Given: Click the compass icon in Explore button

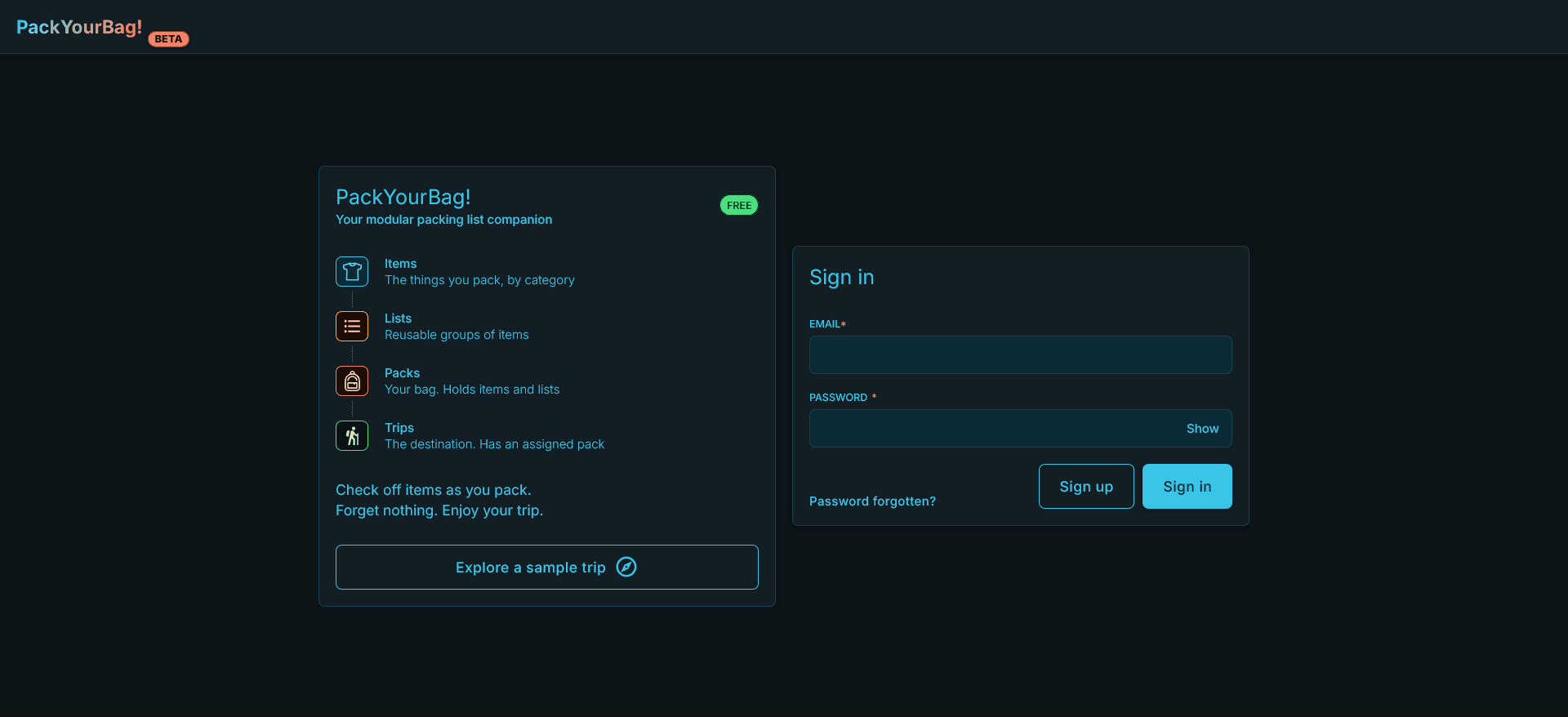Looking at the screenshot, I should (626, 567).
